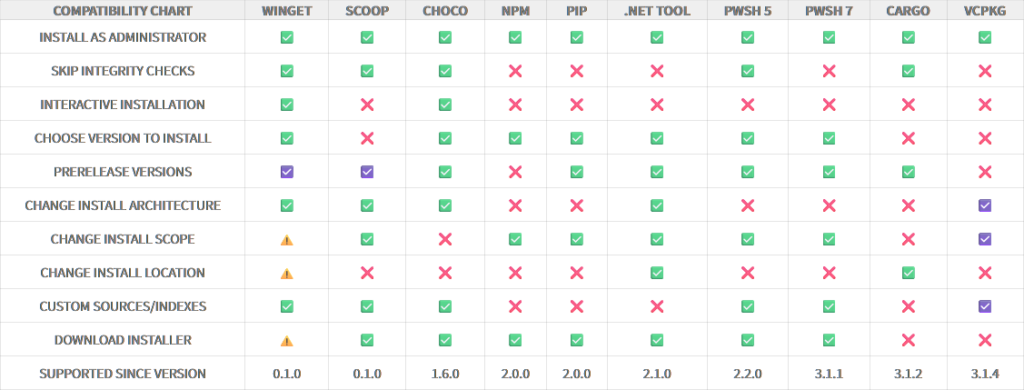Select the .NET TOOL column header
Viewport: 1024px width, 390px height.
pyautogui.click(x=657, y=11)
